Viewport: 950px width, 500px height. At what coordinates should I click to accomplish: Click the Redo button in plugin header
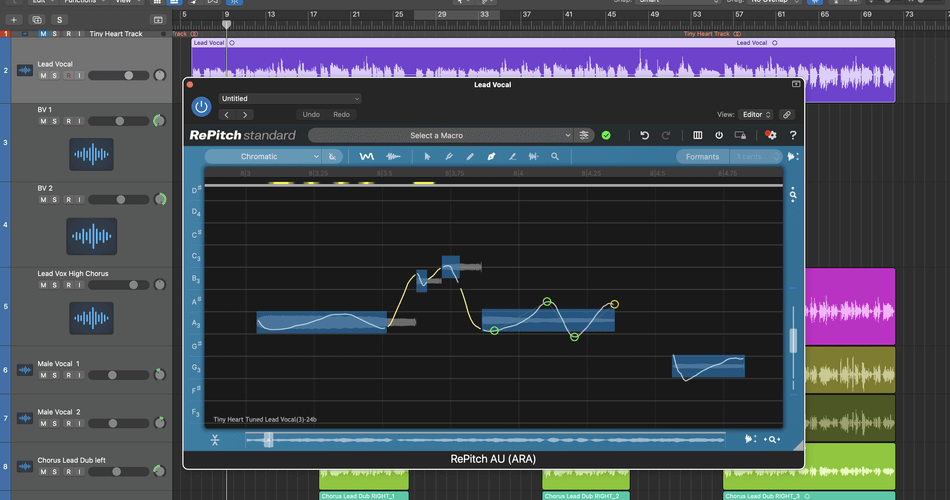(341, 115)
